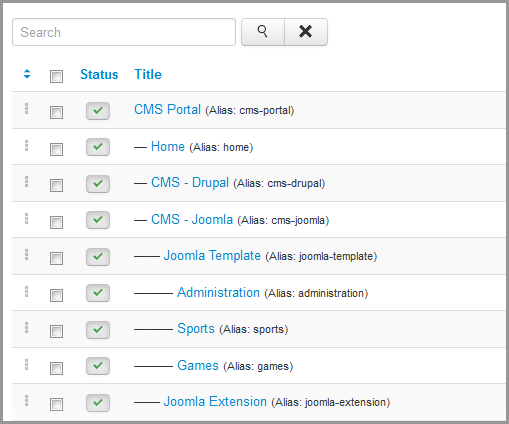The width and height of the screenshot is (509, 424).
Task: Clear the search with X button
Action: click(x=306, y=32)
